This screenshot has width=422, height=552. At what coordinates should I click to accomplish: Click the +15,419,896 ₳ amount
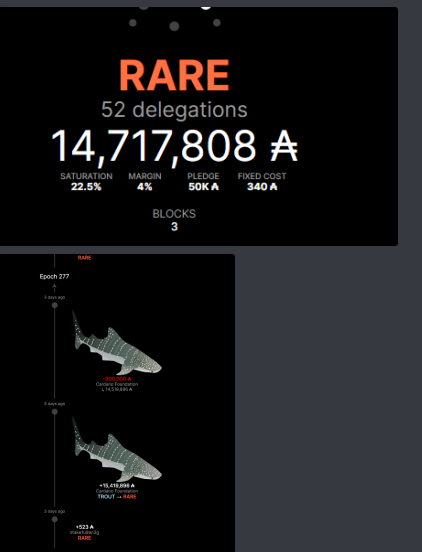click(x=117, y=486)
